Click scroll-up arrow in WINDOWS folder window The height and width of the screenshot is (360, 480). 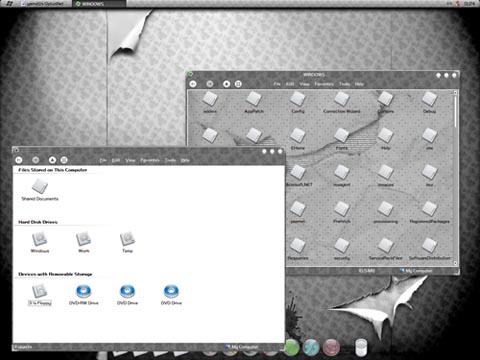pos(455,92)
